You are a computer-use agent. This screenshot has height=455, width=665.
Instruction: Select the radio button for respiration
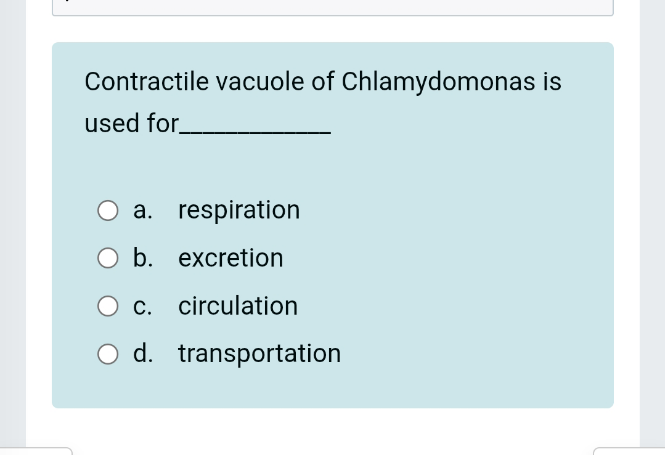point(108,210)
